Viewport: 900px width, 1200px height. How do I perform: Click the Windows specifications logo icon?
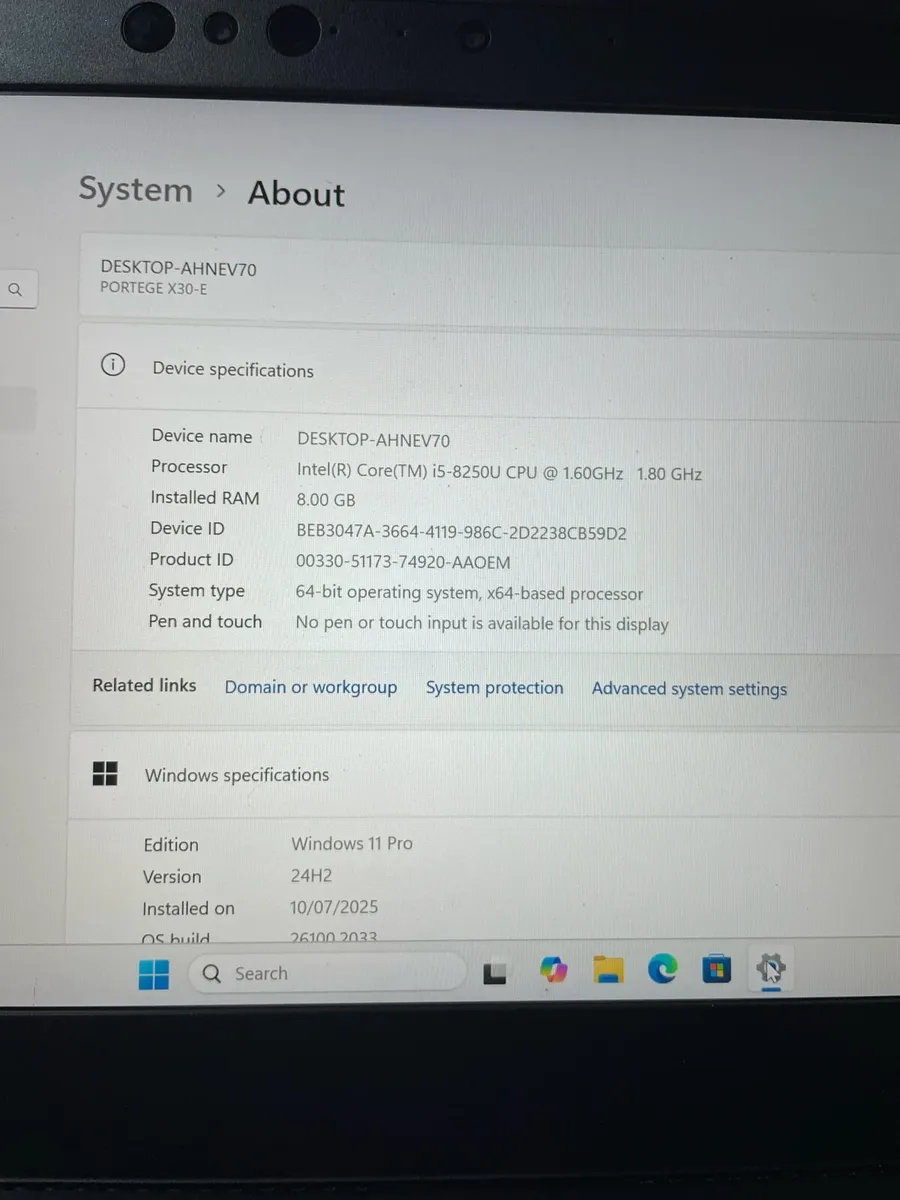tap(105, 773)
